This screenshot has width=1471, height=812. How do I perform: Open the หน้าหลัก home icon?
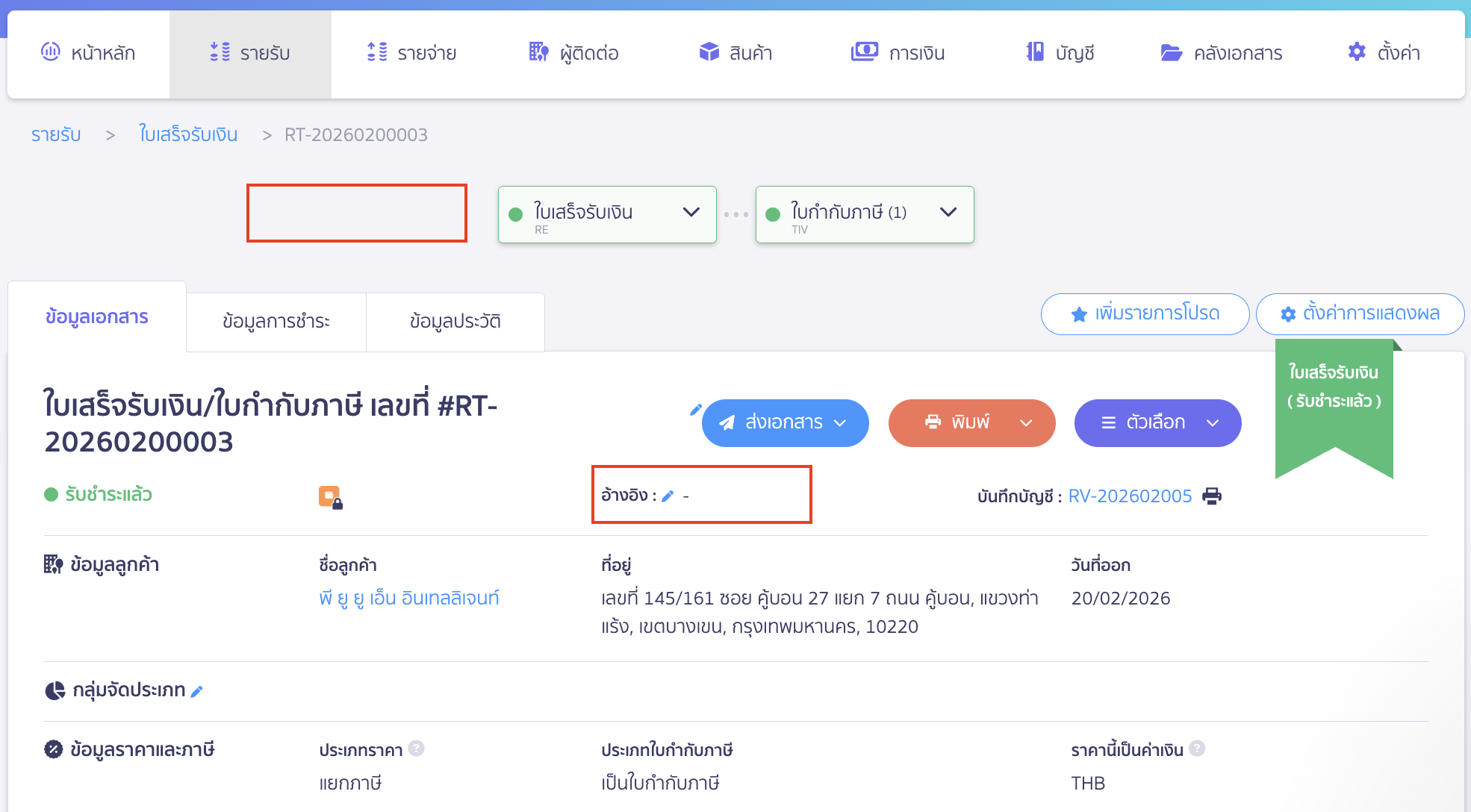(51, 52)
